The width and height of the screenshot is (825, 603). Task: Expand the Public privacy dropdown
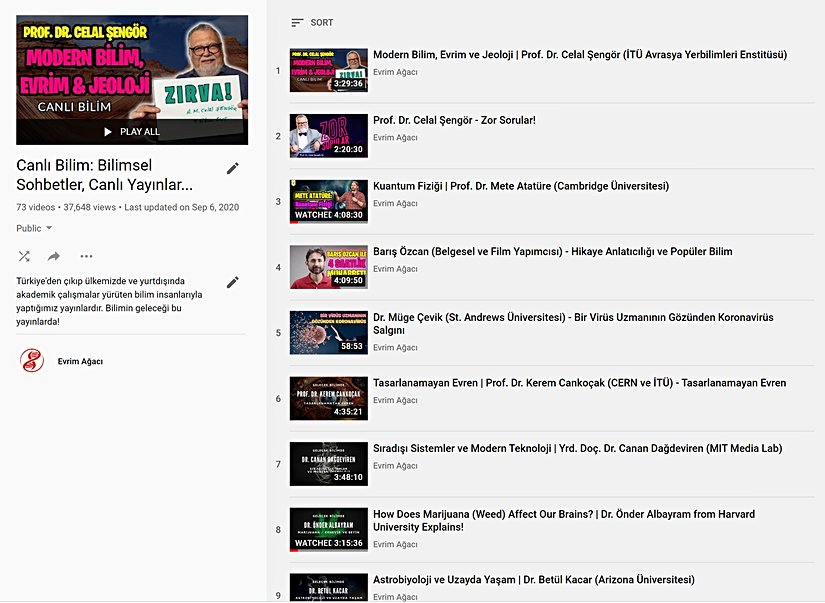tap(35, 228)
